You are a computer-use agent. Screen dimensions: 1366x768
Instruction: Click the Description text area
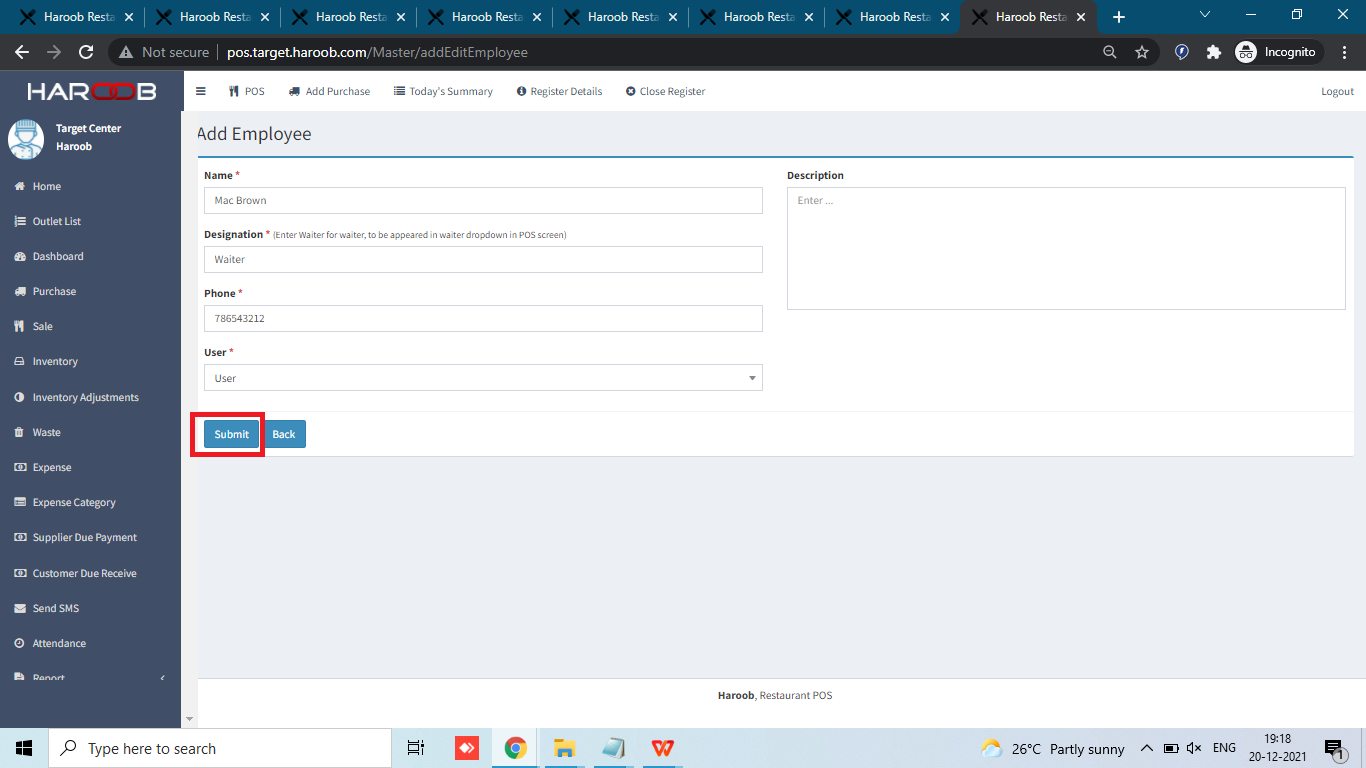pyautogui.click(x=1066, y=248)
